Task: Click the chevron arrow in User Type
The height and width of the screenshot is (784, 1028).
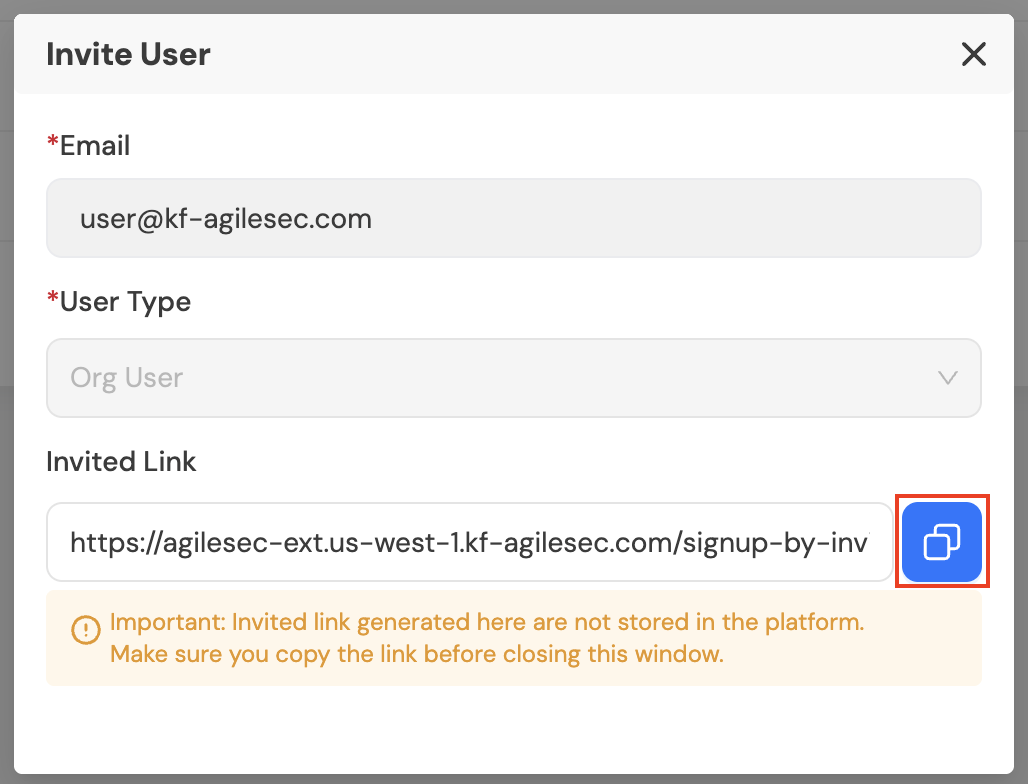Action: 947,378
